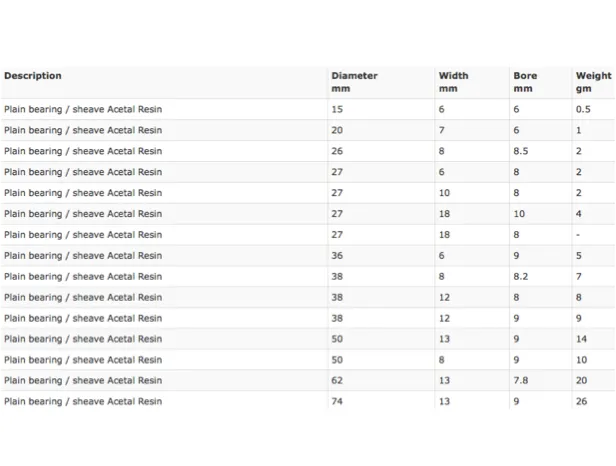This screenshot has height=466, width=616.
Task: Select the row with diameter 36
Action: 308,255
